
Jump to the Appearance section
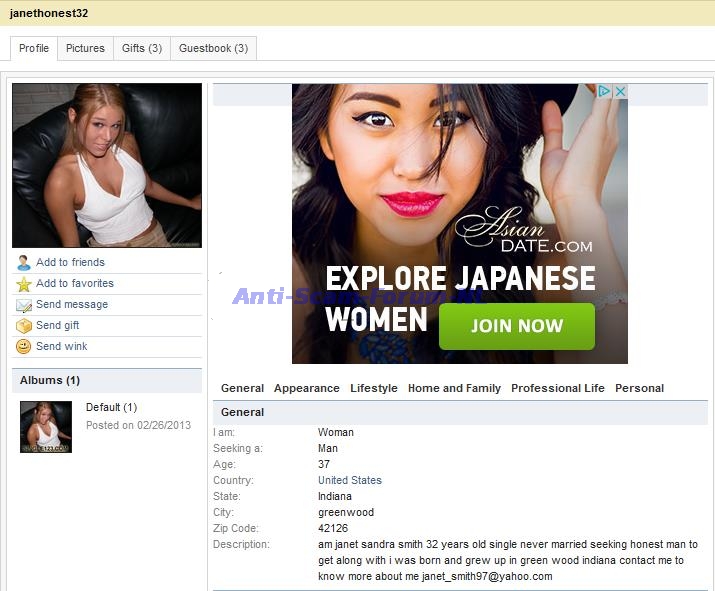pyautogui.click(x=307, y=388)
